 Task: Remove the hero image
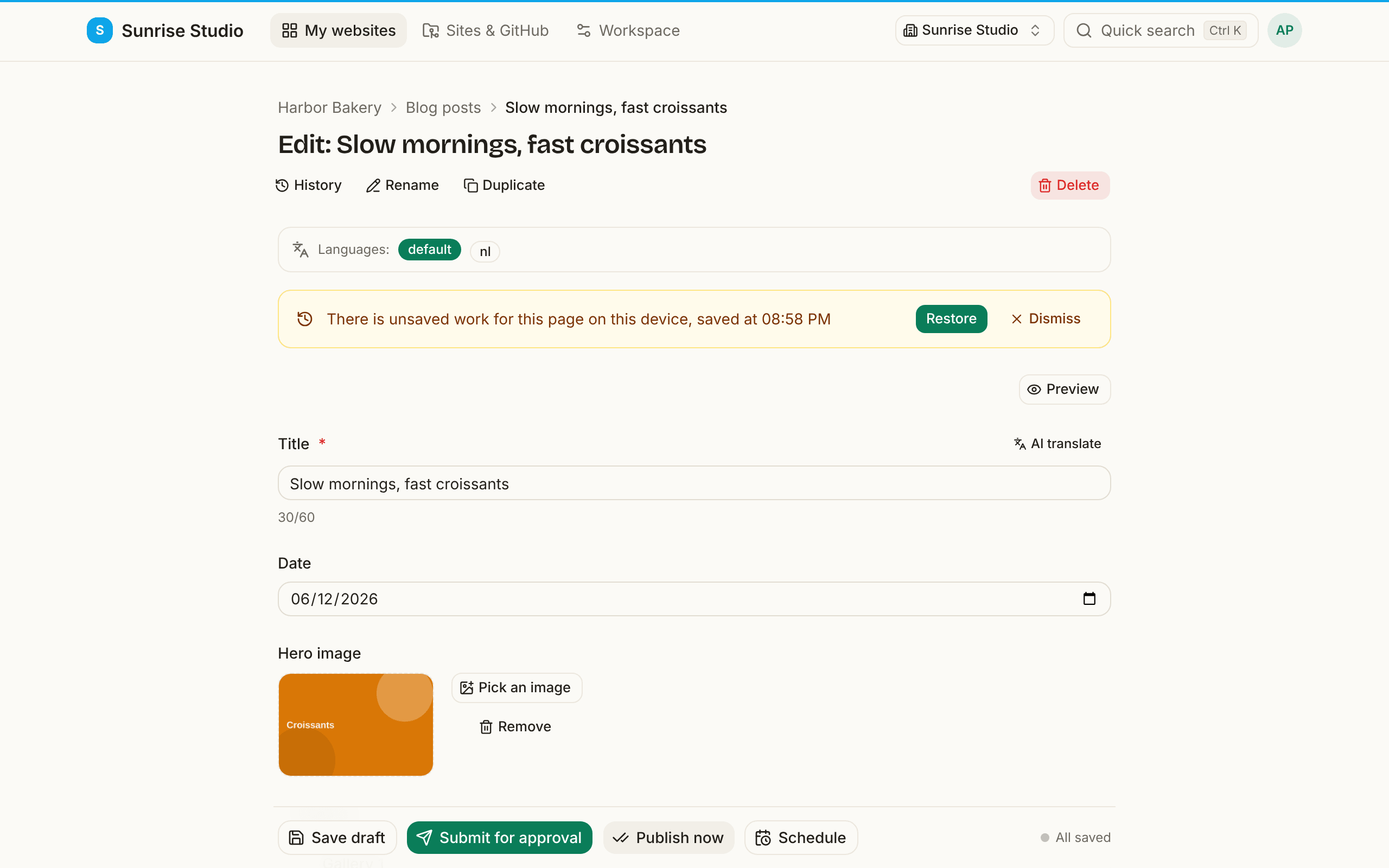pyautogui.click(x=515, y=727)
